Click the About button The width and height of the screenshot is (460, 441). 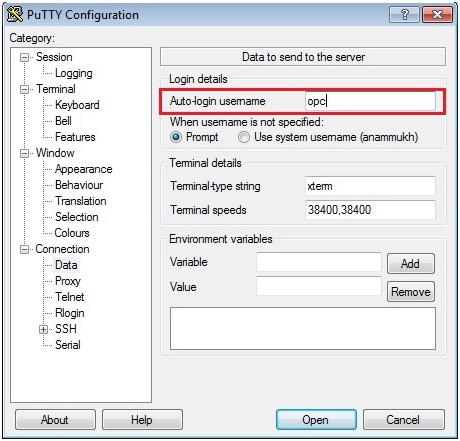pyautogui.click(x=55, y=420)
